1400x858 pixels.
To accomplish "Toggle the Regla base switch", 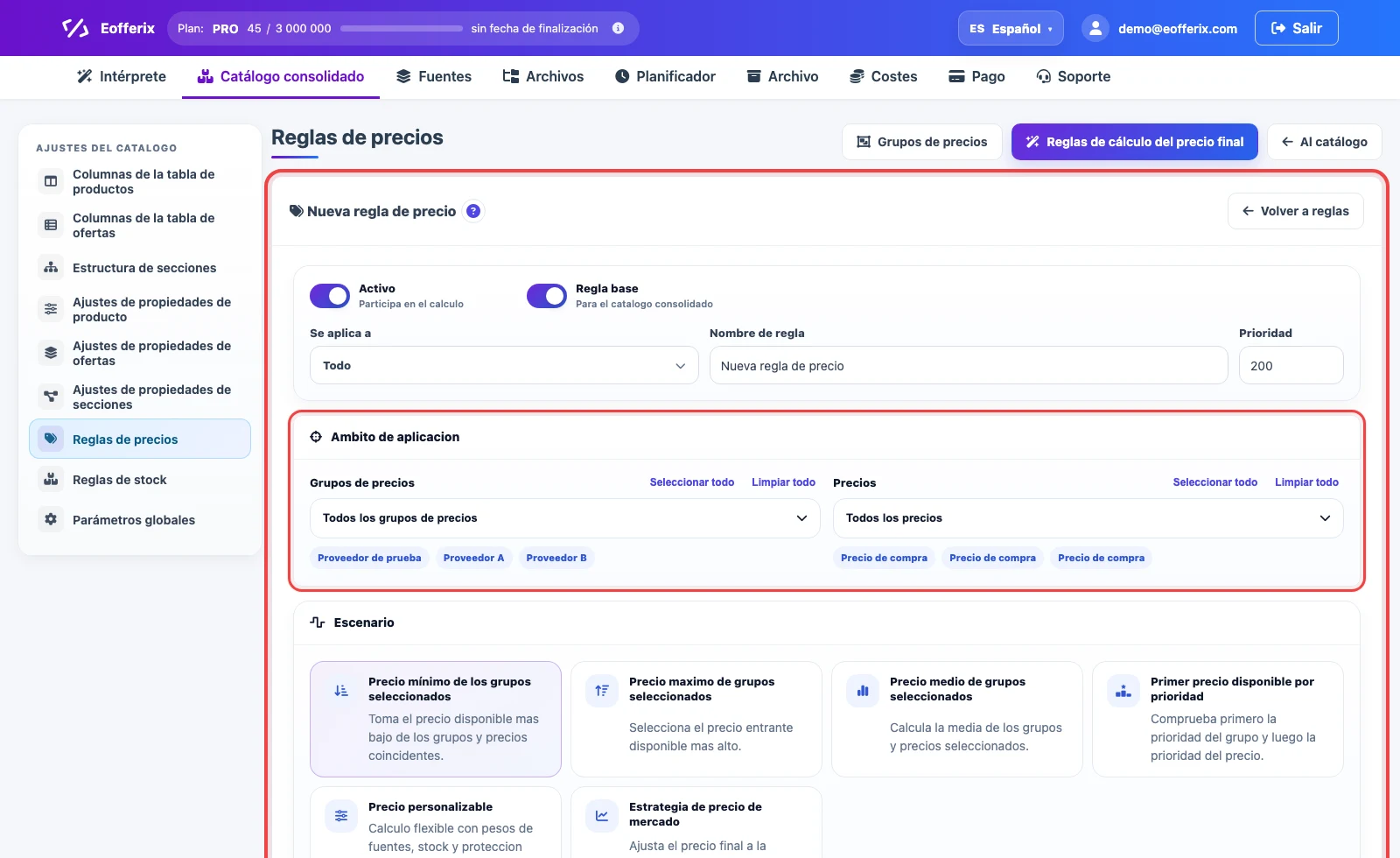I will pos(547,296).
